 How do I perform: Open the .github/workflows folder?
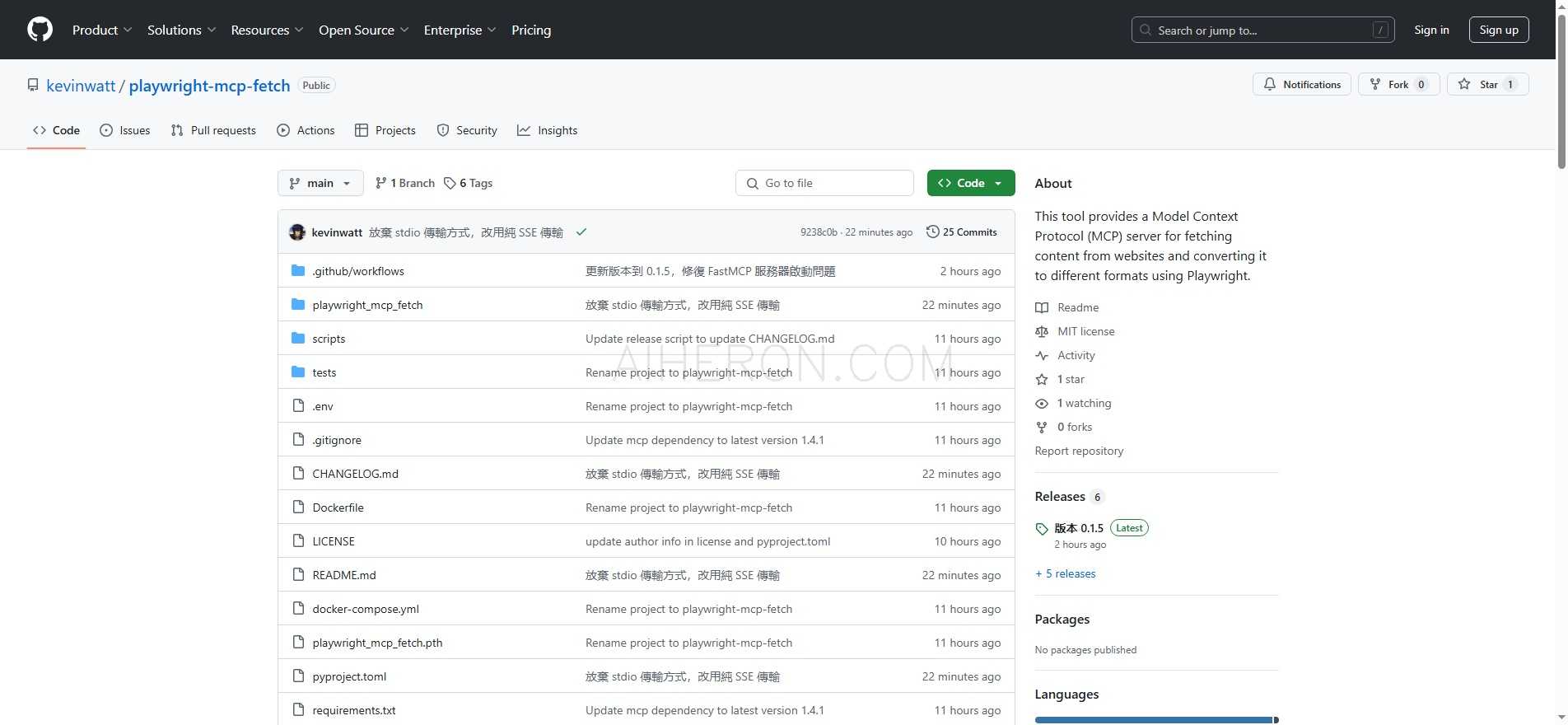pyautogui.click(x=358, y=271)
